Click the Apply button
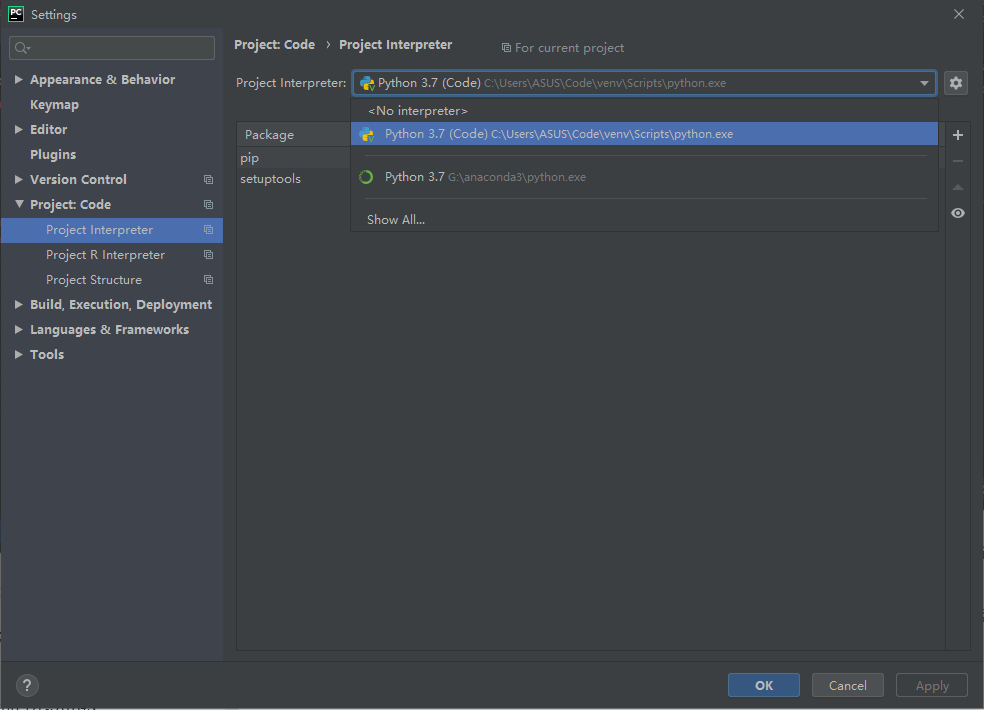Viewport: 984px width, 710px height. [931, 685]
